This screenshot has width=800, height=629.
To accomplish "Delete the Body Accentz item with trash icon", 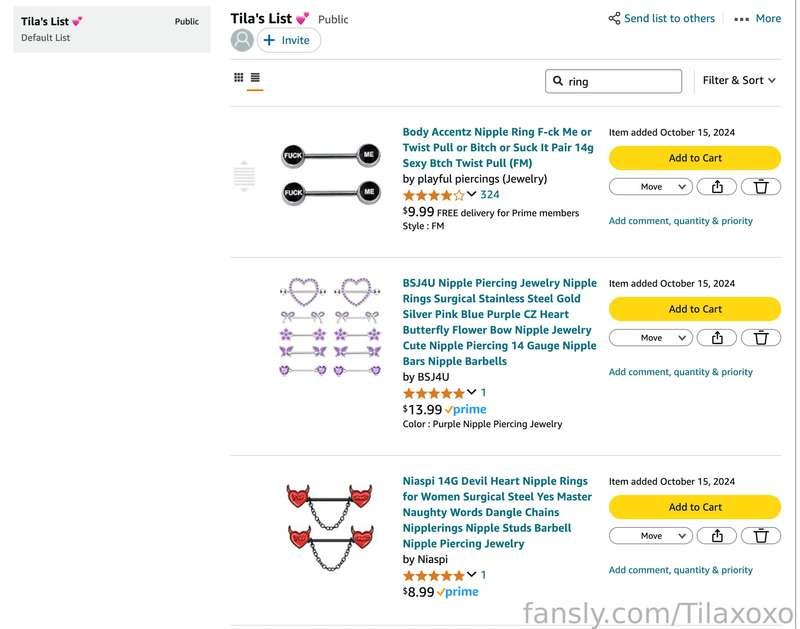I will [x=761, y=187].
